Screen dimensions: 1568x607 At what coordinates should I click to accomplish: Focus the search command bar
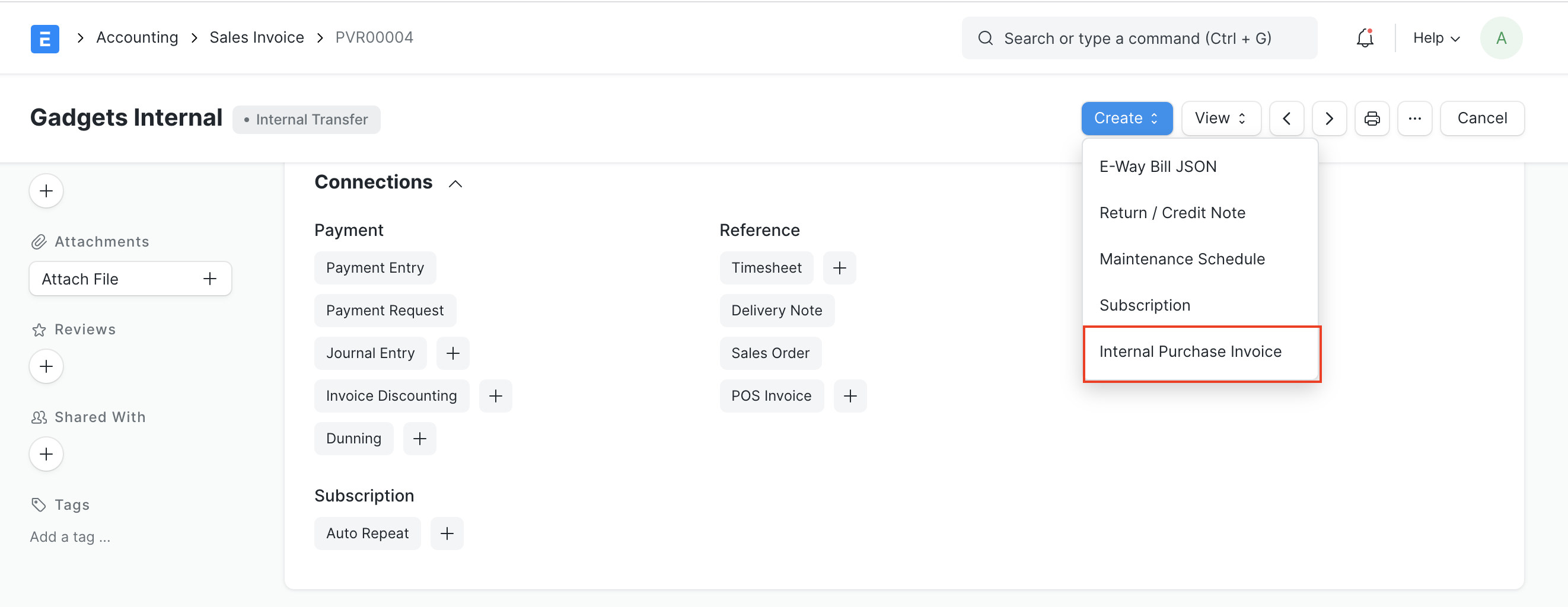pos(1137,39)
